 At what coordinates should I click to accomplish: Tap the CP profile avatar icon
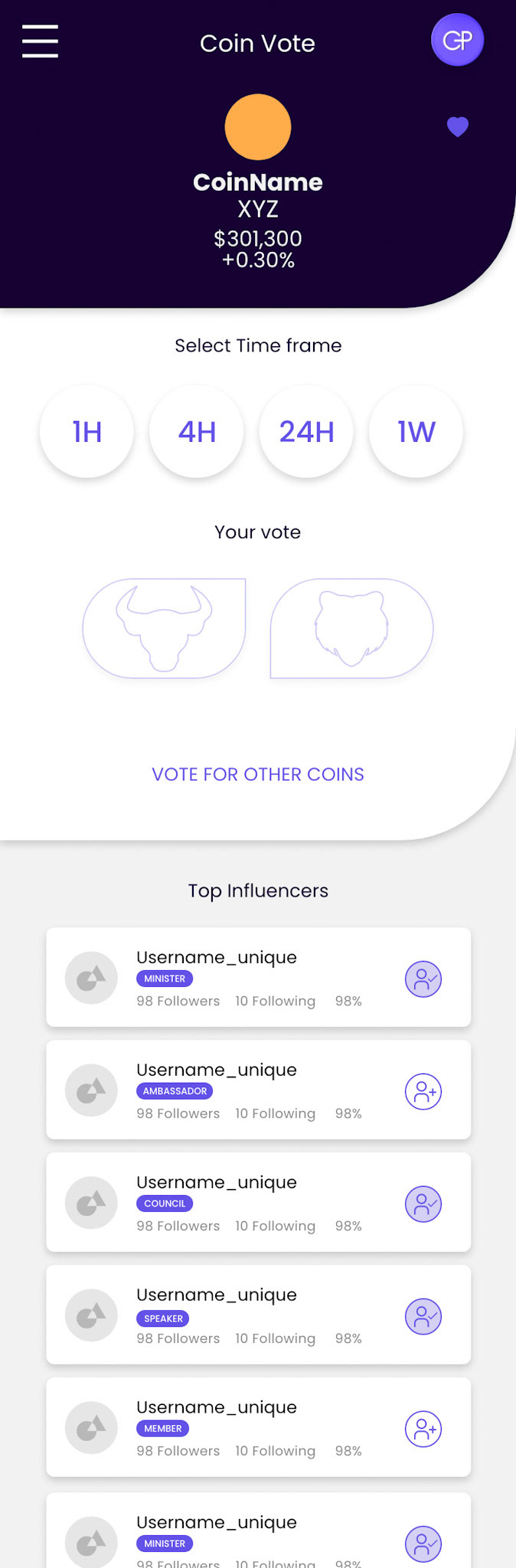[457, 40]
